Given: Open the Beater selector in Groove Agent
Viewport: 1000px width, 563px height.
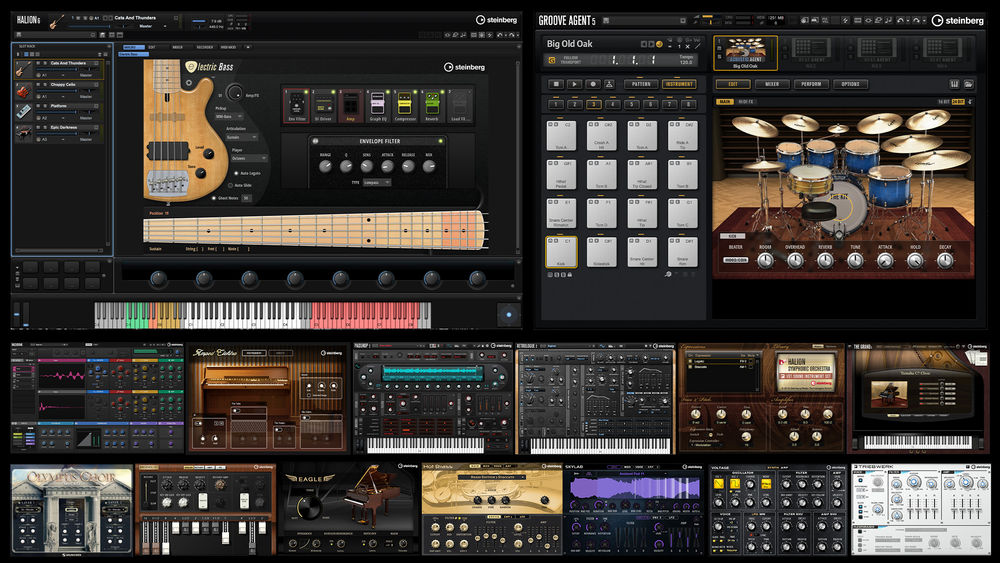Looking at the screenshot, I should click(735, 260).
